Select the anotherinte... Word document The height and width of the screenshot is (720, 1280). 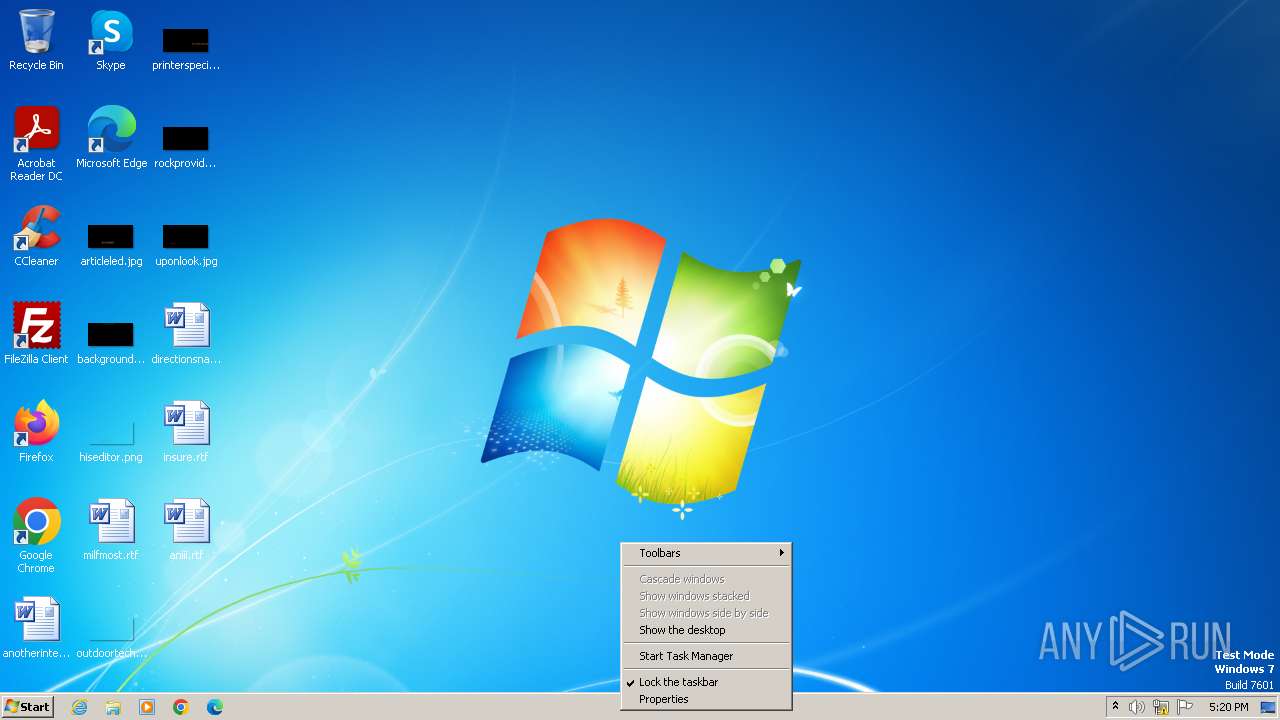tap(36, 628)
